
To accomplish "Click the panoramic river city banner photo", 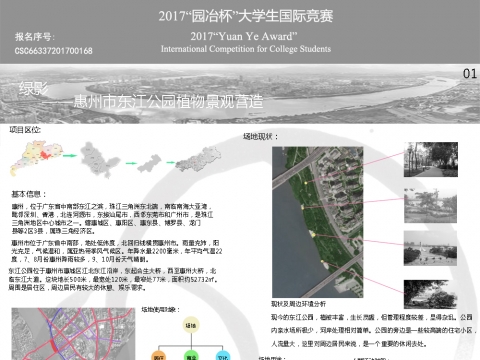I will 240,94.
